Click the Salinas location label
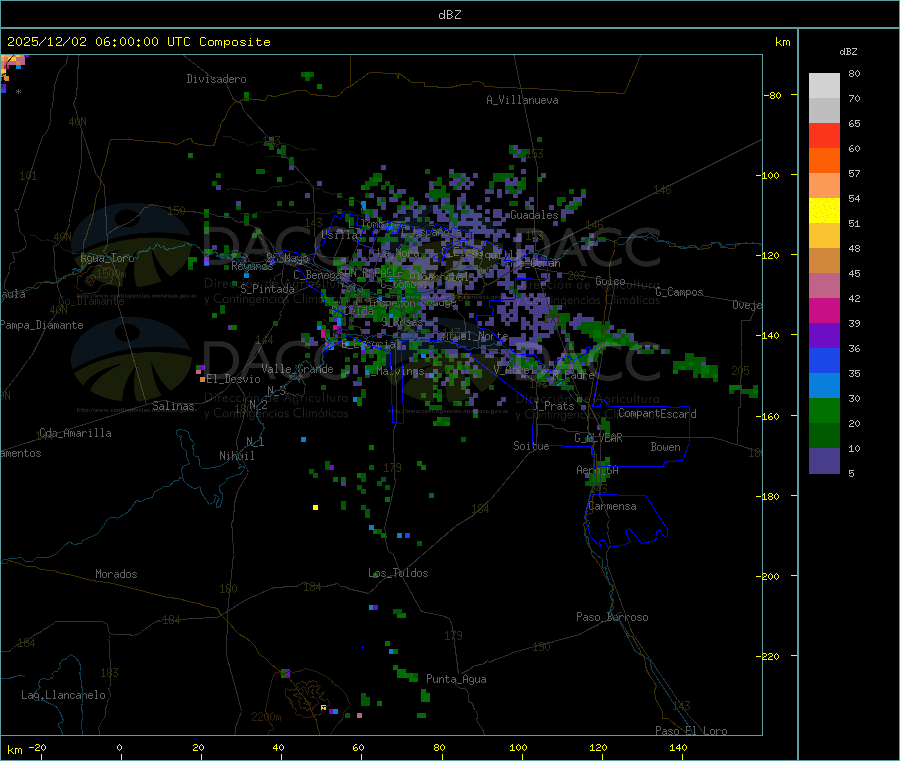This screenshot has width=900, height=761. point(173,406)
